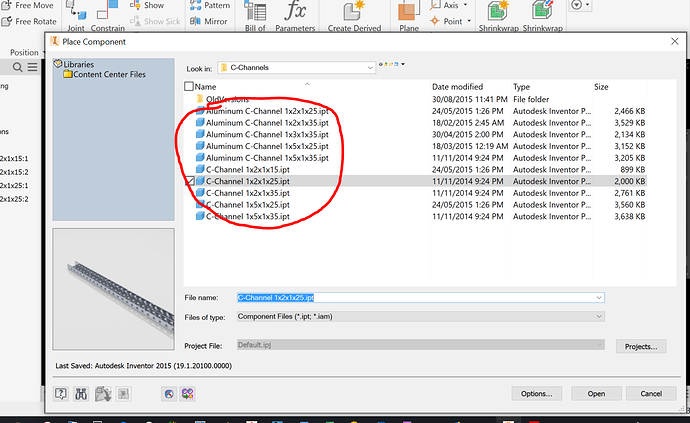Viewport: 690px width, 423px height.
Task: Click the Mirror tool in the ribbon
Action: pyautogui.click(x=208, y=21)
